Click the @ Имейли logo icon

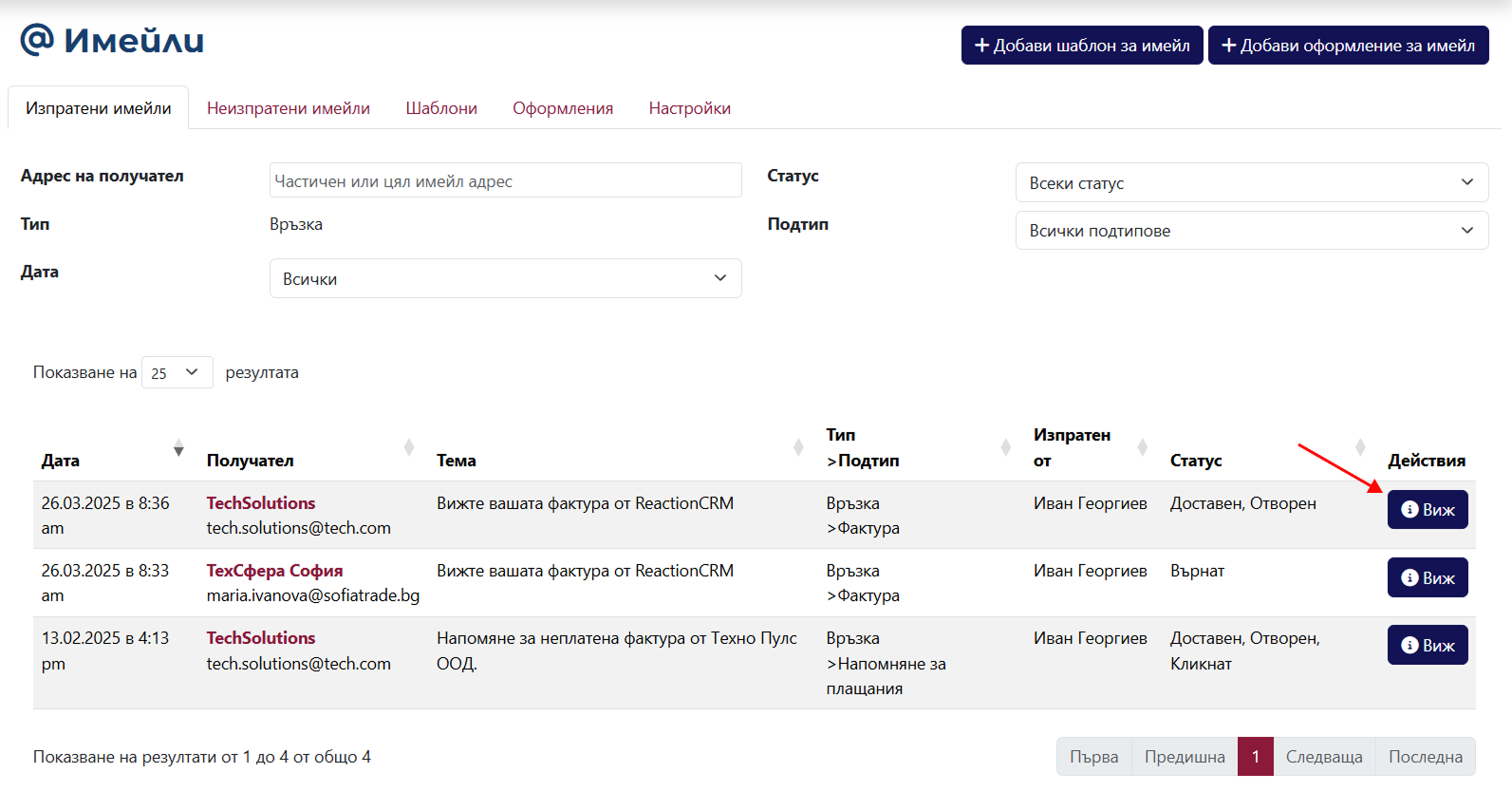pyautogui.click(x=37, y=40)
